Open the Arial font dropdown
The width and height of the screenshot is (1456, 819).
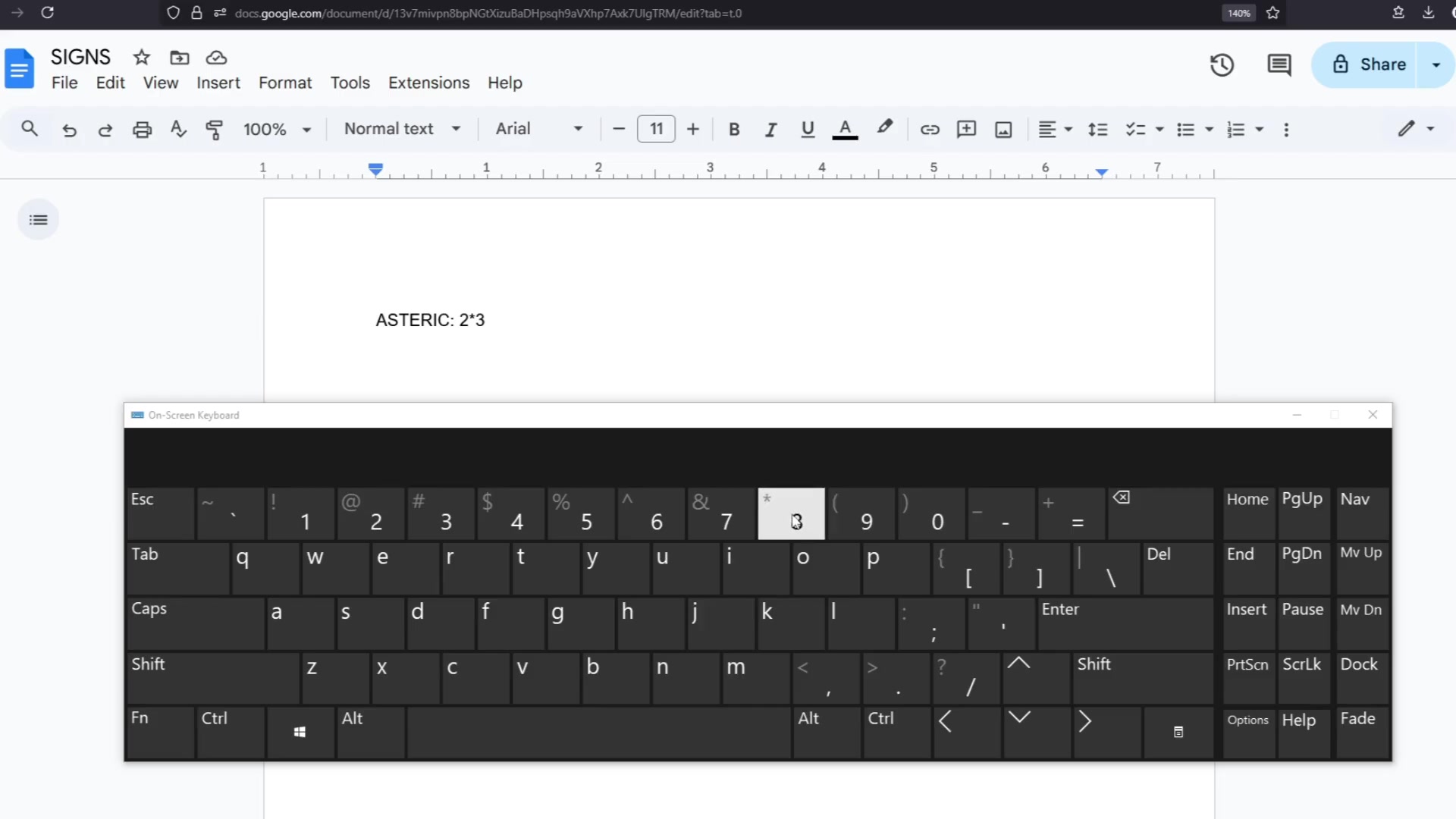(x=538, y=129)
